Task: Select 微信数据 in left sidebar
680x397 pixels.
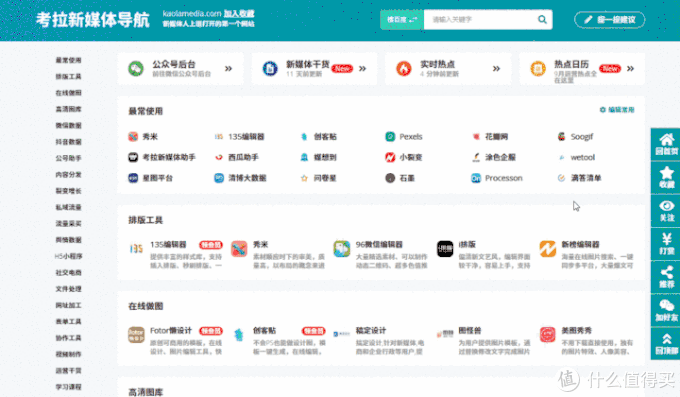Action: [x=69, y=125]
